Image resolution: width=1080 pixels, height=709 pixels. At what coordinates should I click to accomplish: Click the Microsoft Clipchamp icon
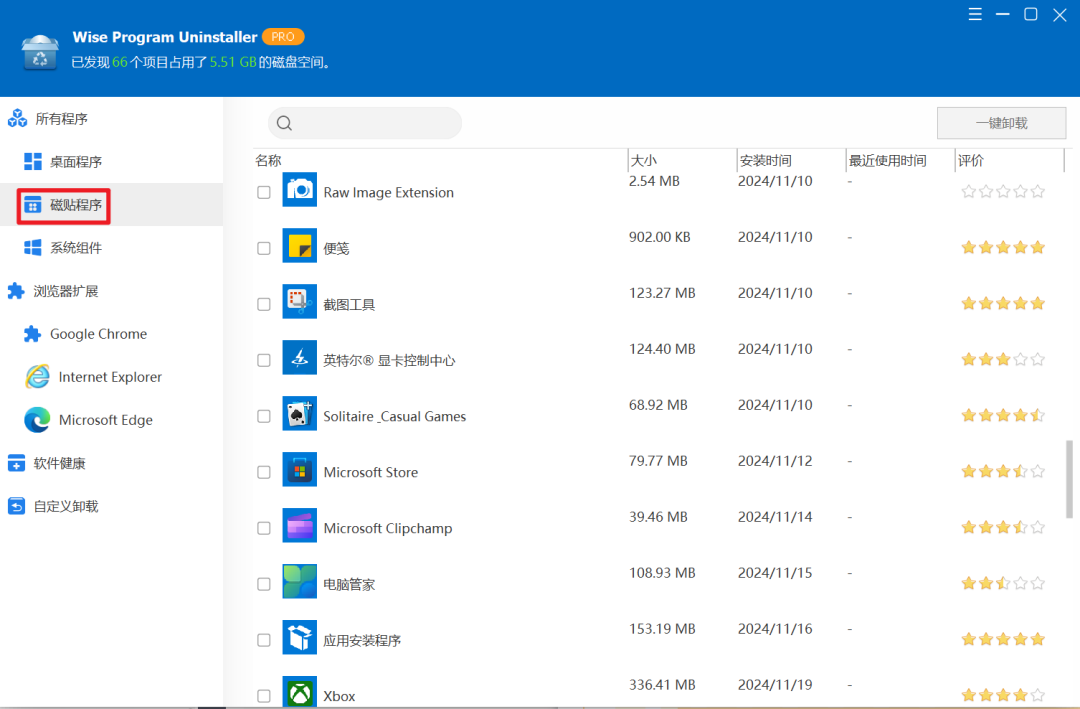coord(299,526)
